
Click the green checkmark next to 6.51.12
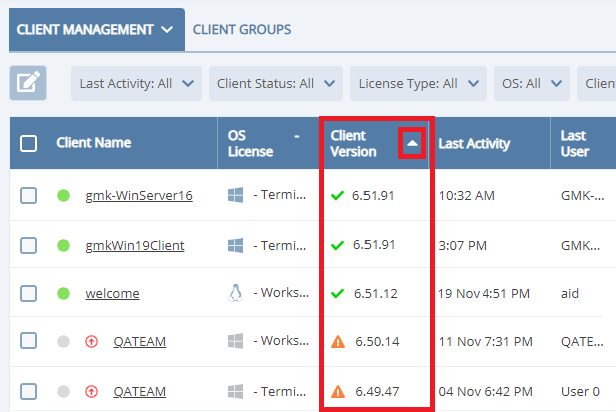(337, 293)
